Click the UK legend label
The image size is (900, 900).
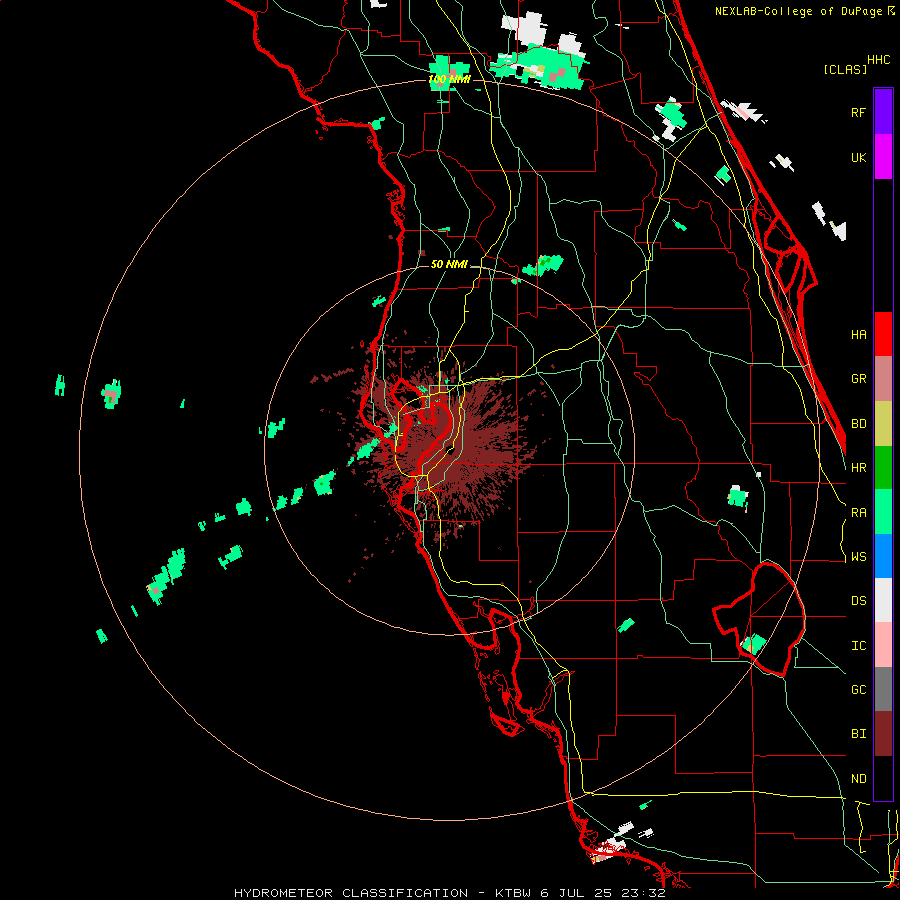[858, 157]
